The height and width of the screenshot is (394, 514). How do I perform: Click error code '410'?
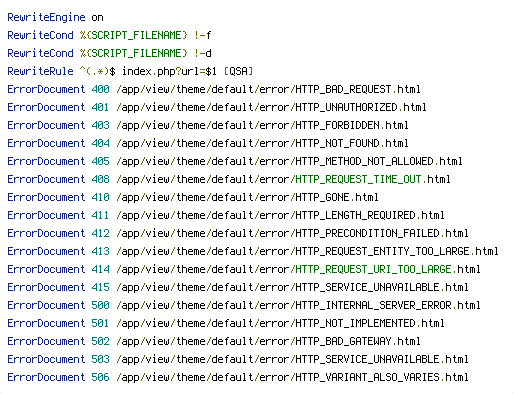[x=100, y=197]
